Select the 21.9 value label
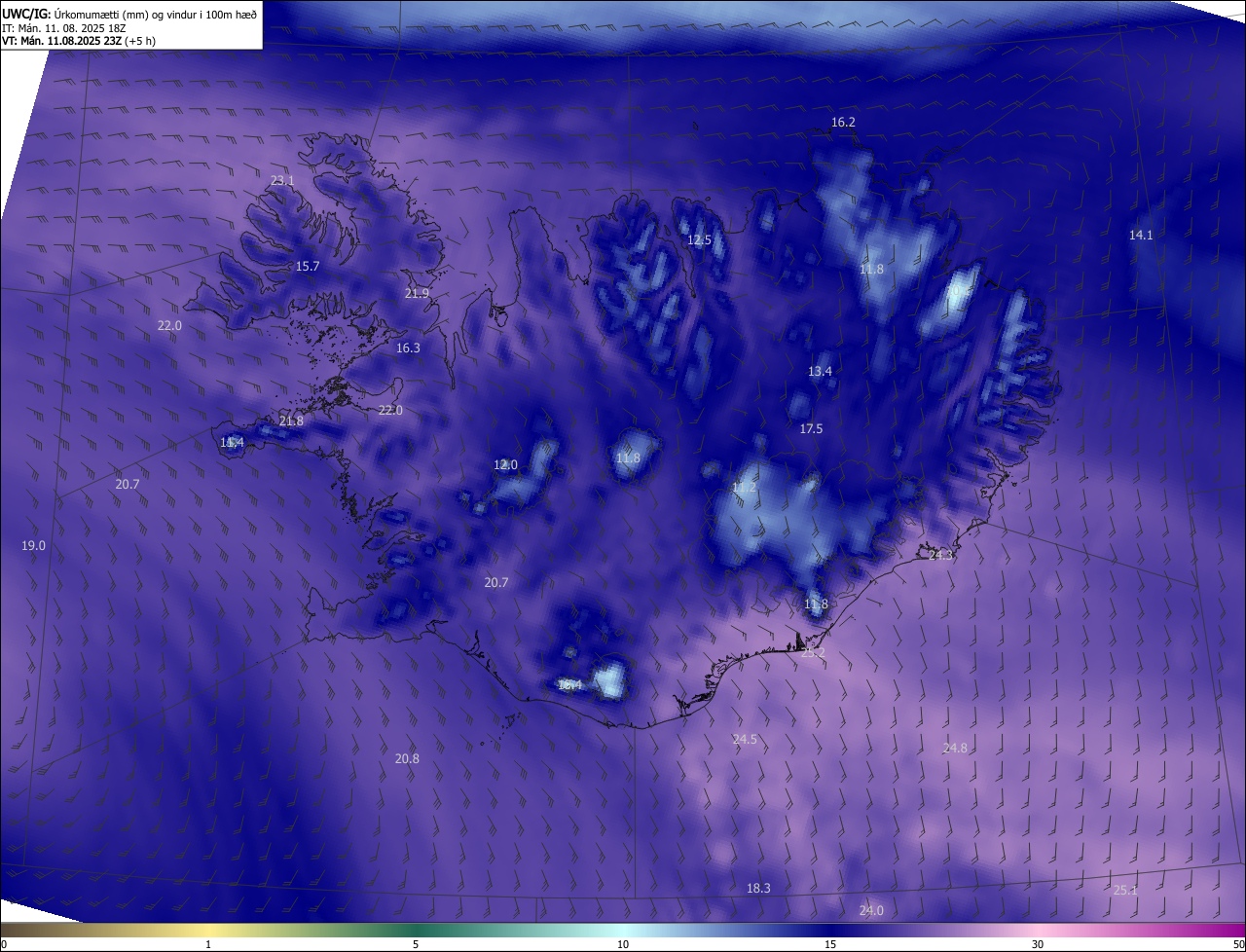This screenshot has height=952, width=1246. tap(417, 294)
